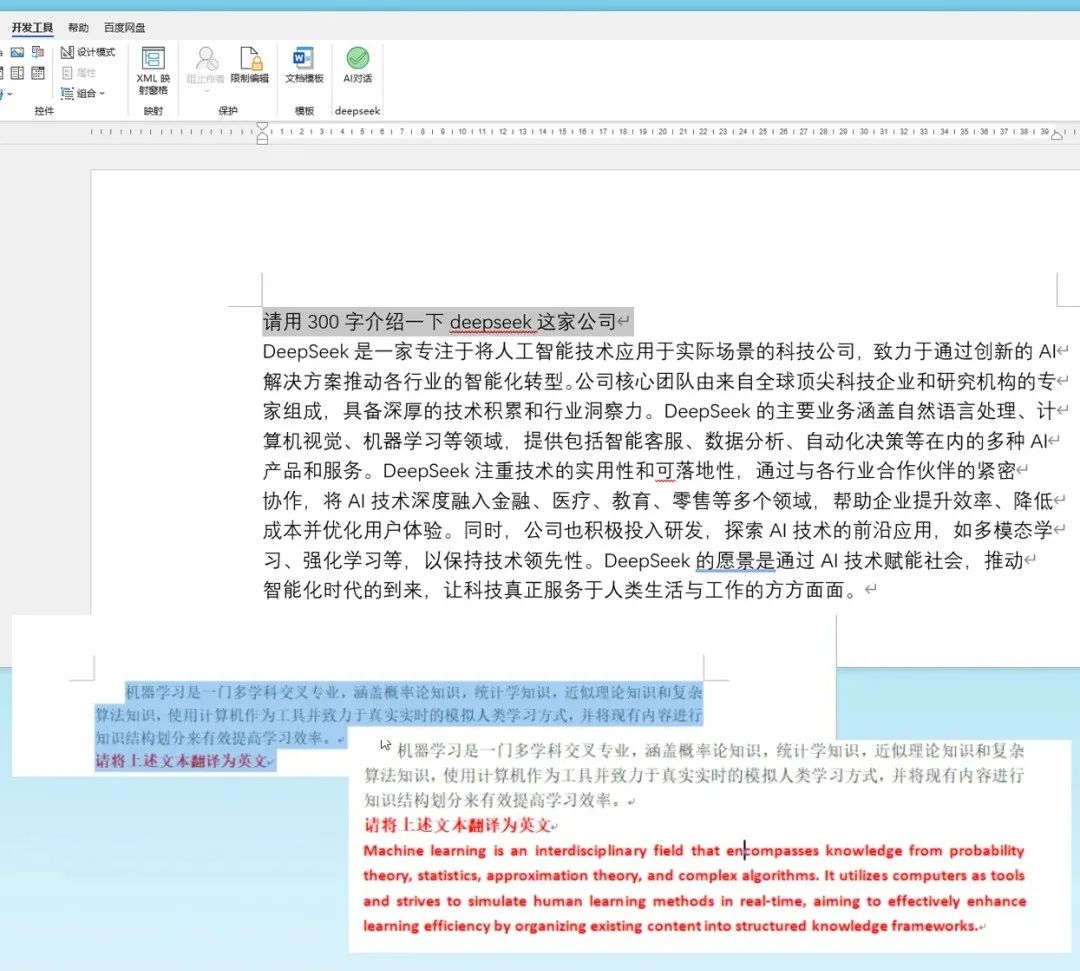Click the first line indent ruler marker
The height and width of the screenshot is (971, 1080).
click(262, 126)
